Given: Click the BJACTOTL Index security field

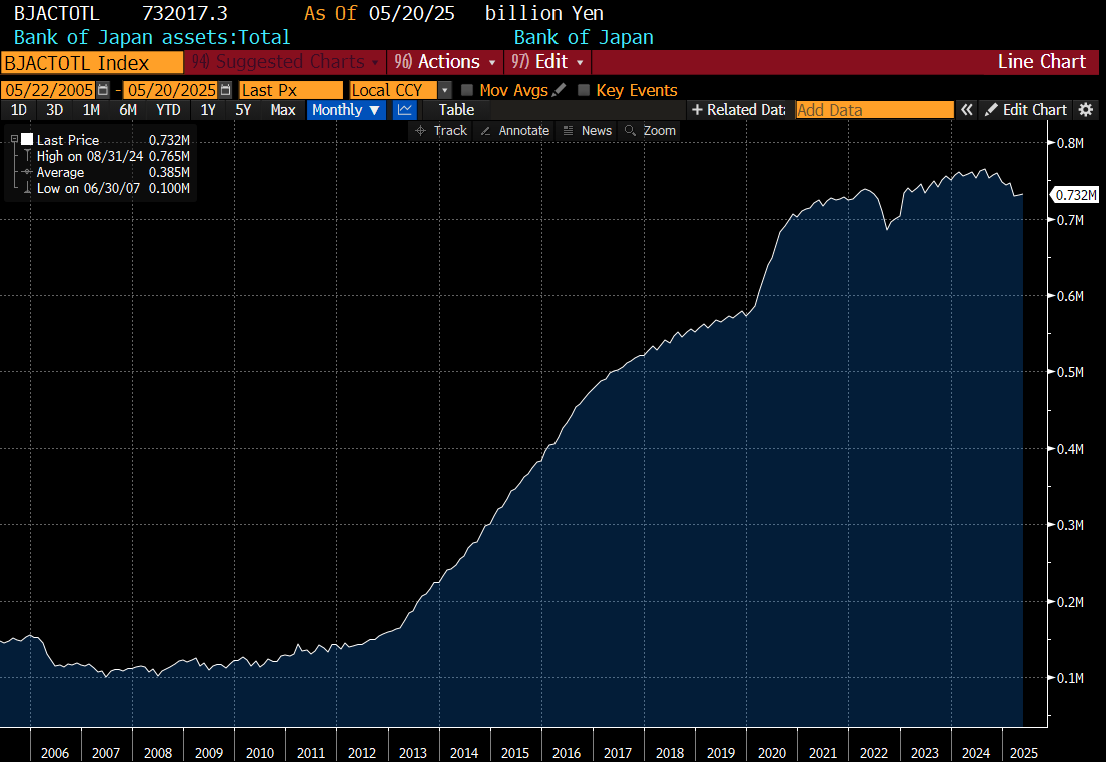Looking at the screenshot, I should point(92,63).
